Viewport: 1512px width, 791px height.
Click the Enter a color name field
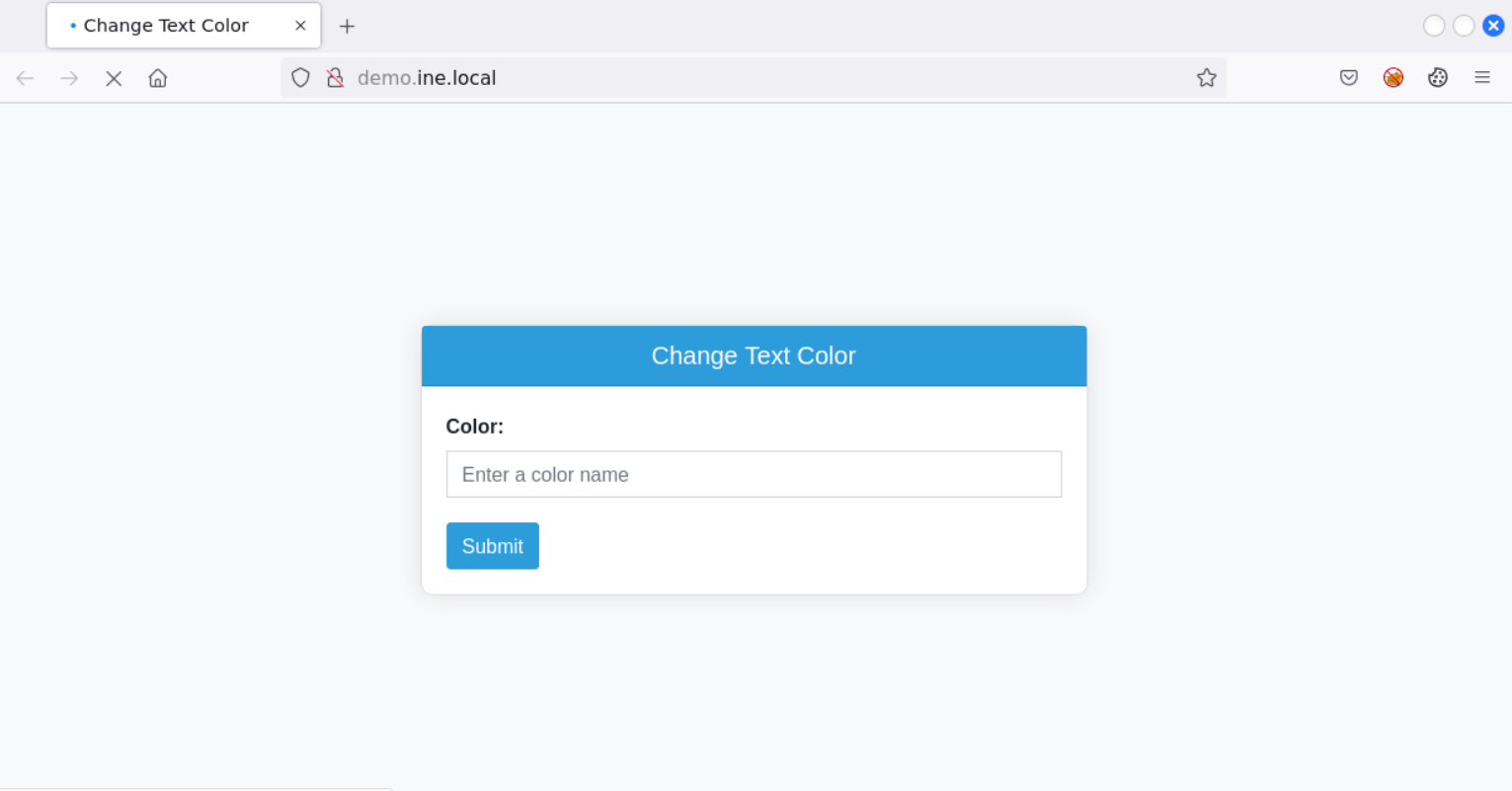coord(754,475)
